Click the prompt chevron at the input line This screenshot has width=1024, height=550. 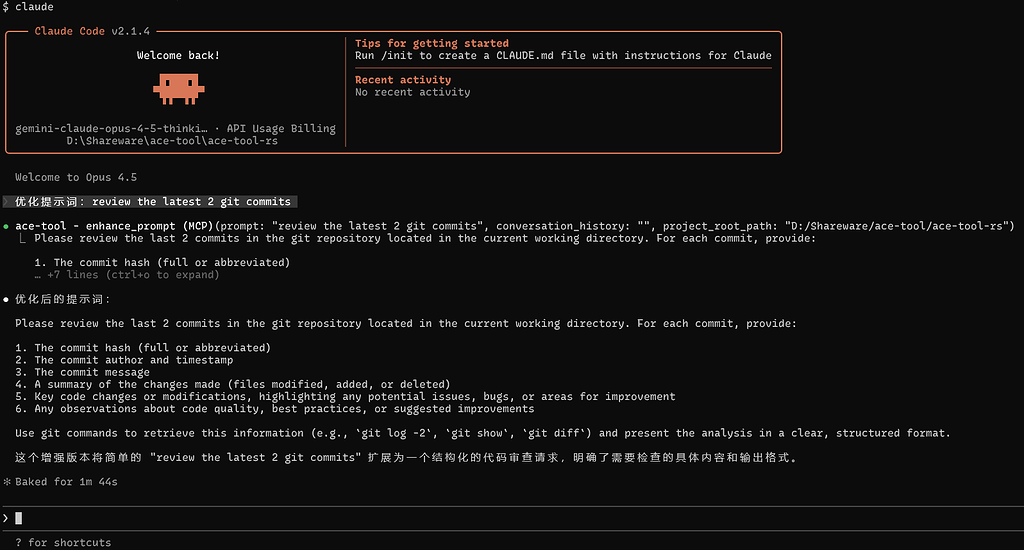pyautogui.click(x=5, y=518)
